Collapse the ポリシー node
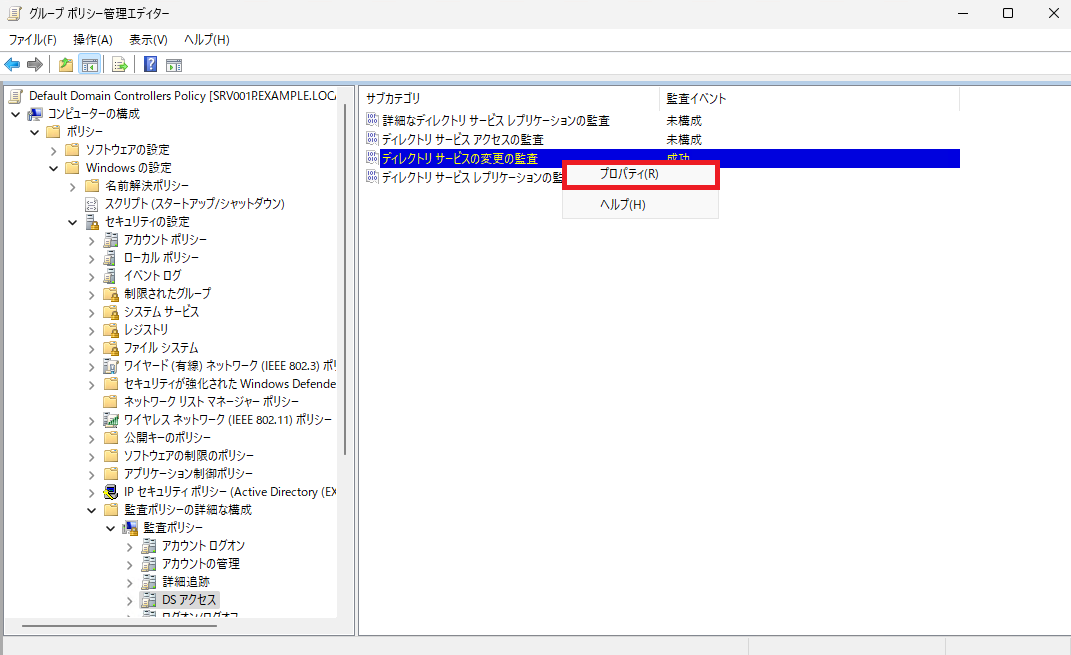The image size is (1071, 655). pos(35,132)
